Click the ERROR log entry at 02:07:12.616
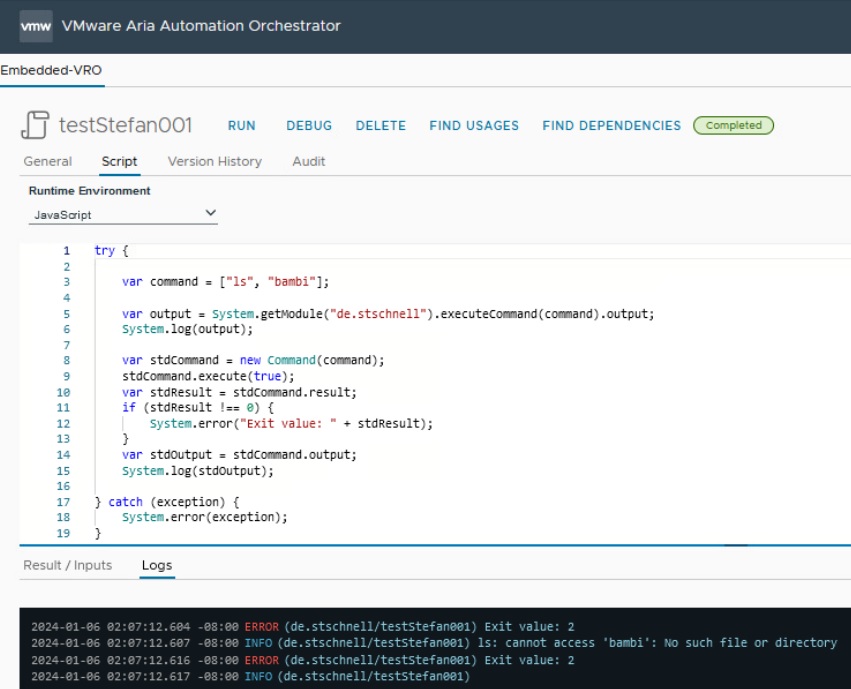 click(x=302, y=660)
